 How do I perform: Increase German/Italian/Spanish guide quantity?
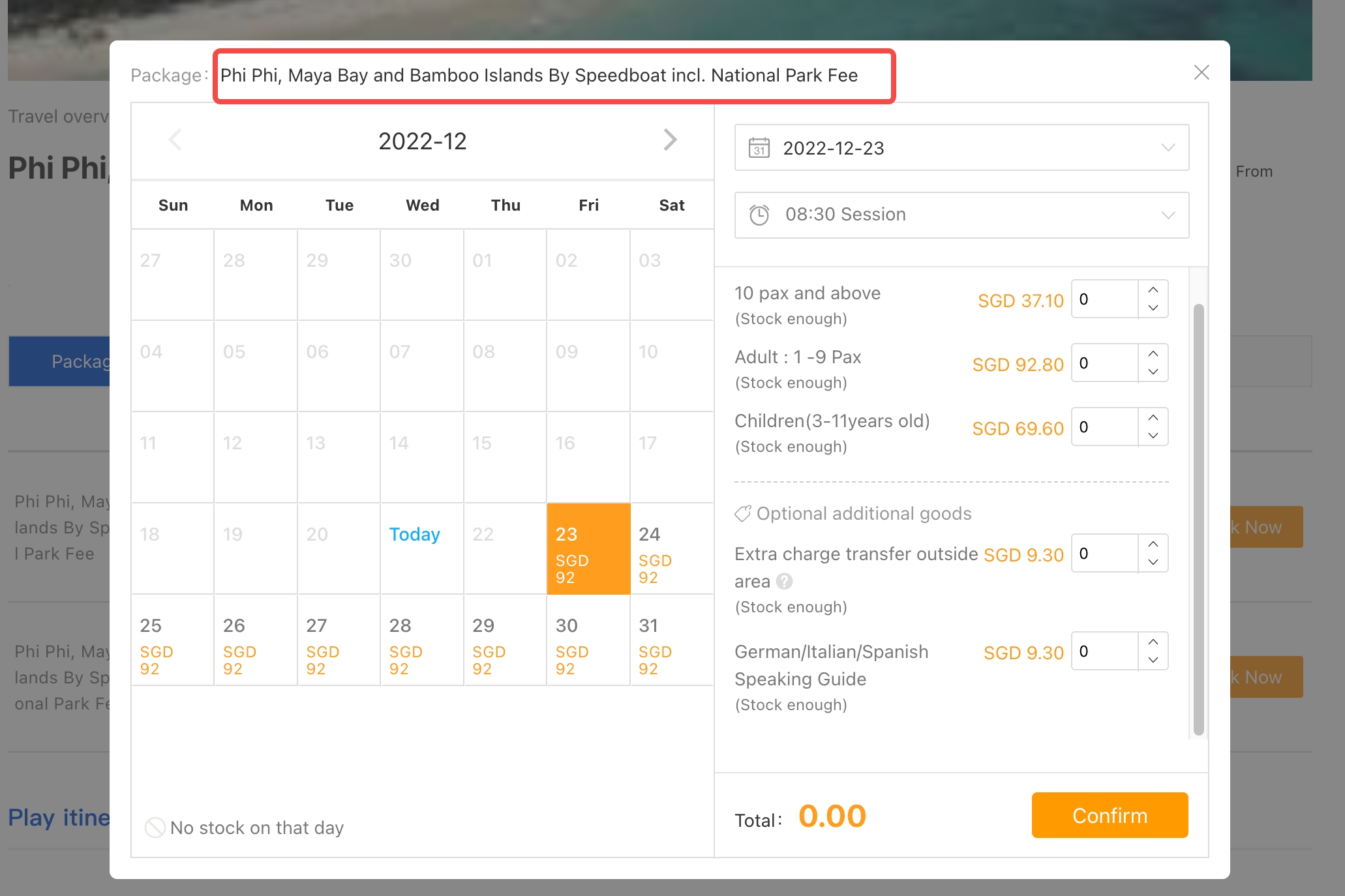[1153, 642]
